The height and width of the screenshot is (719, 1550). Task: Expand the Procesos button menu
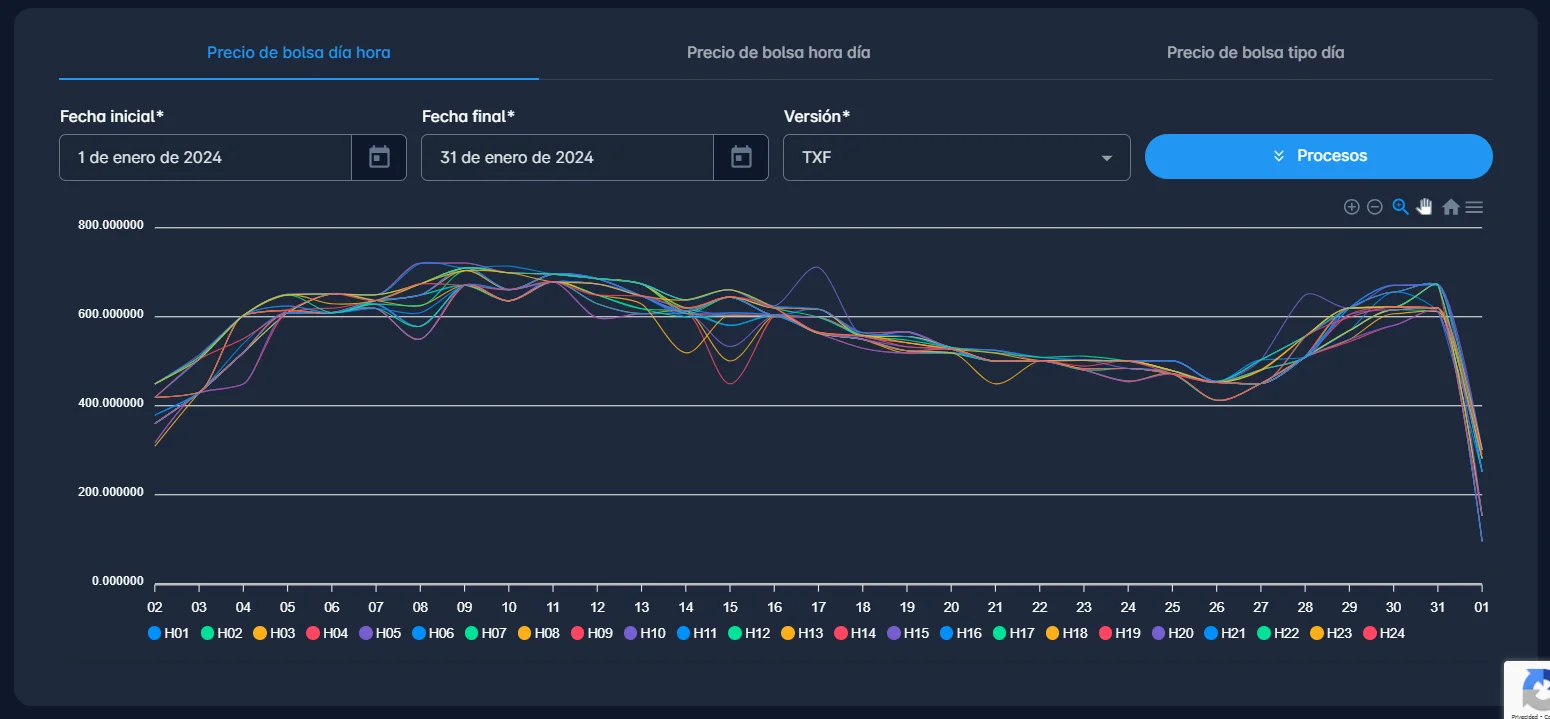[1318, 156]
